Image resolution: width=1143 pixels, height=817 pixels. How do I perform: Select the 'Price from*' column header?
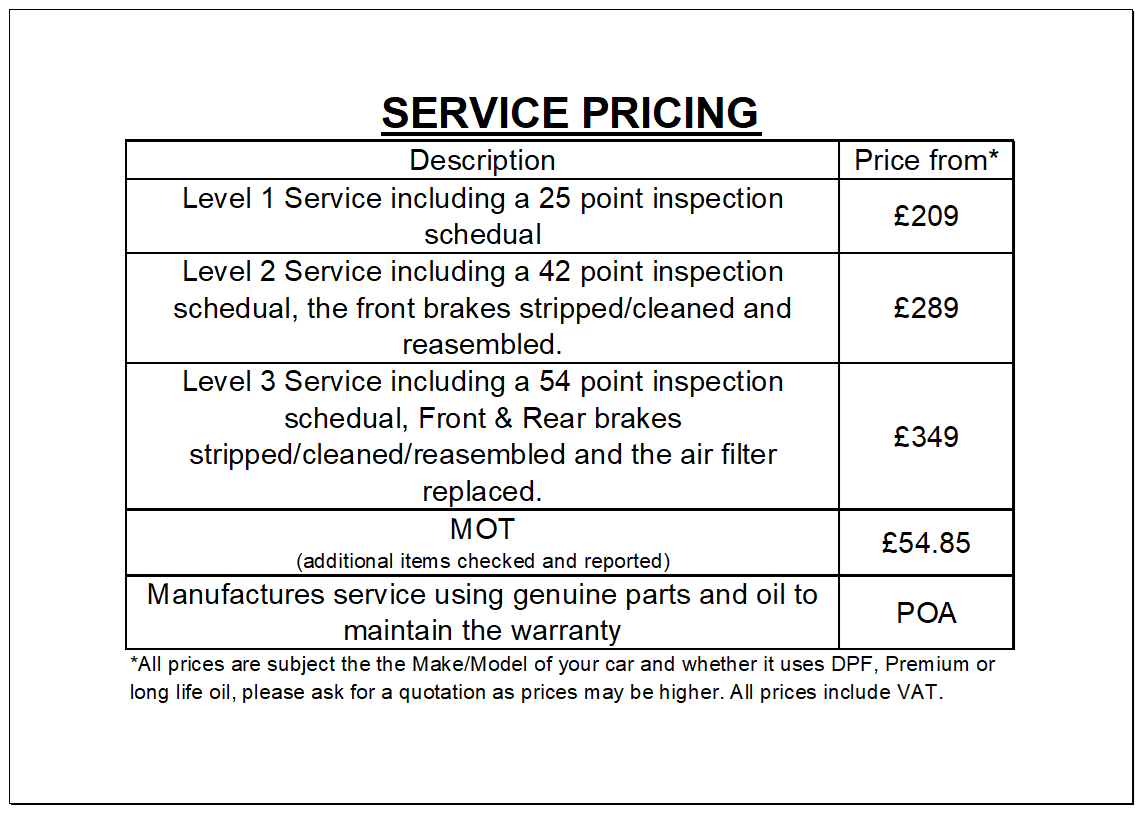[x=926, y=160]
